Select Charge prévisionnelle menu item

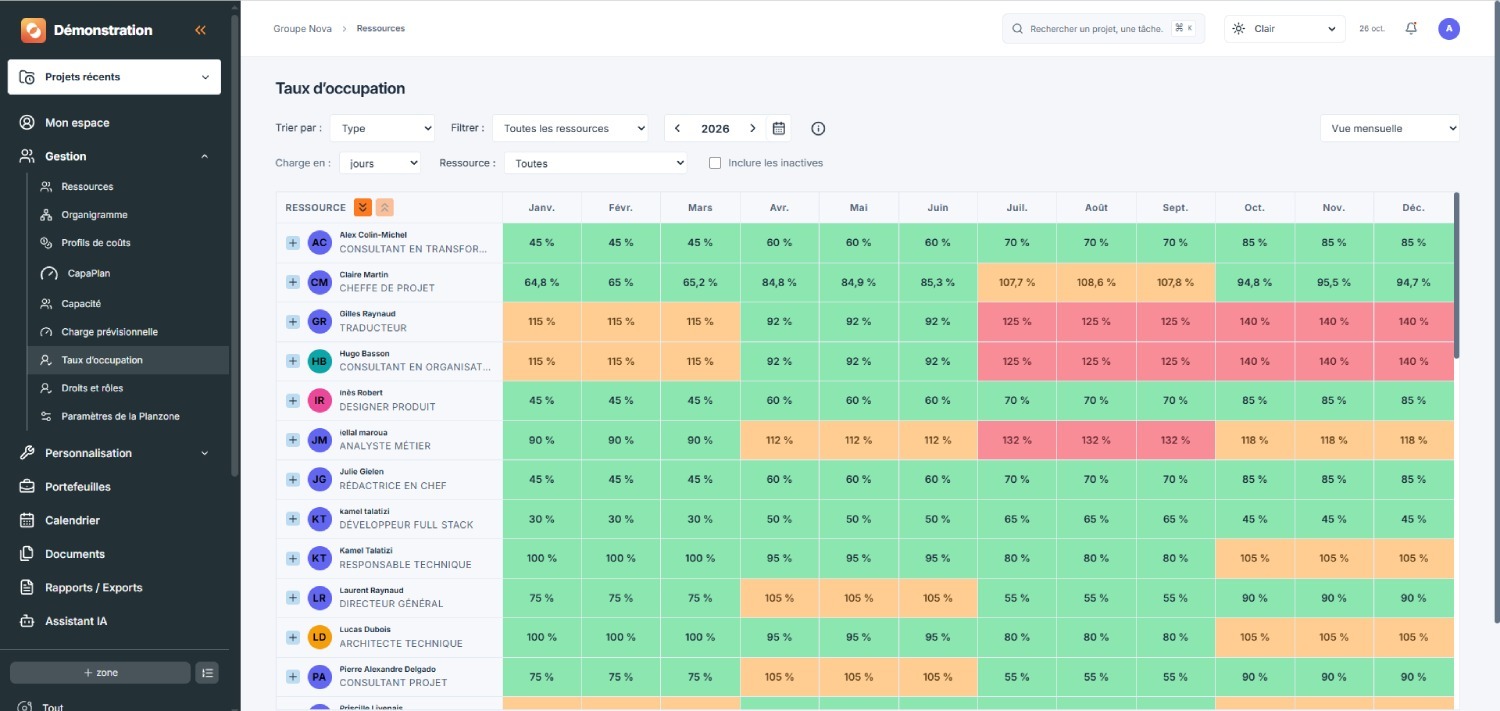tap(109, 332)
